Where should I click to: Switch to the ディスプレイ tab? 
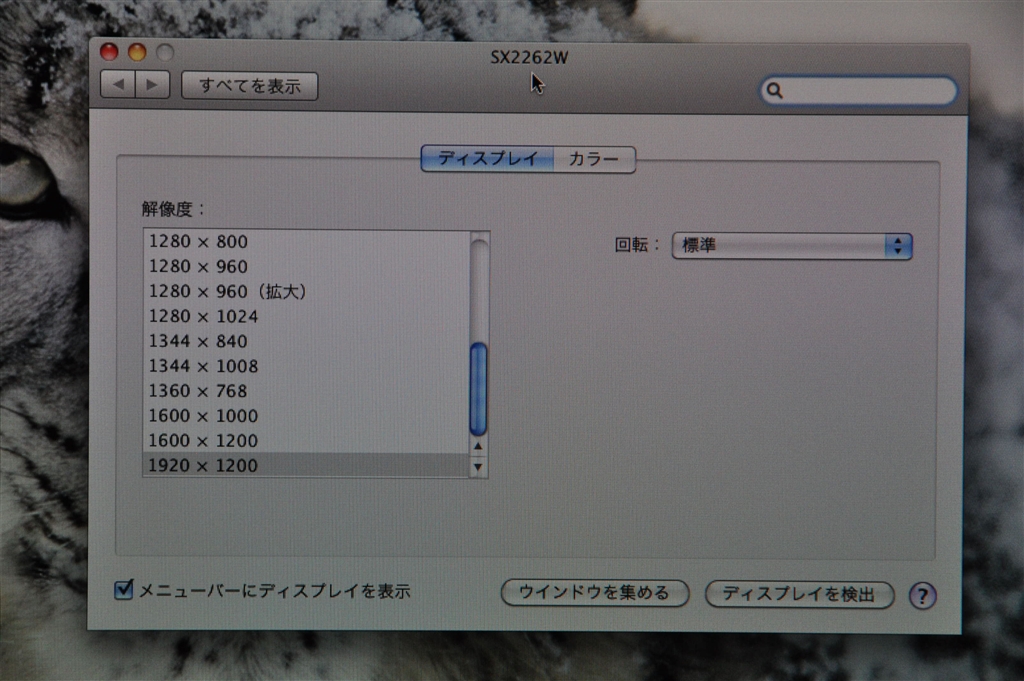tap(487, 159)
